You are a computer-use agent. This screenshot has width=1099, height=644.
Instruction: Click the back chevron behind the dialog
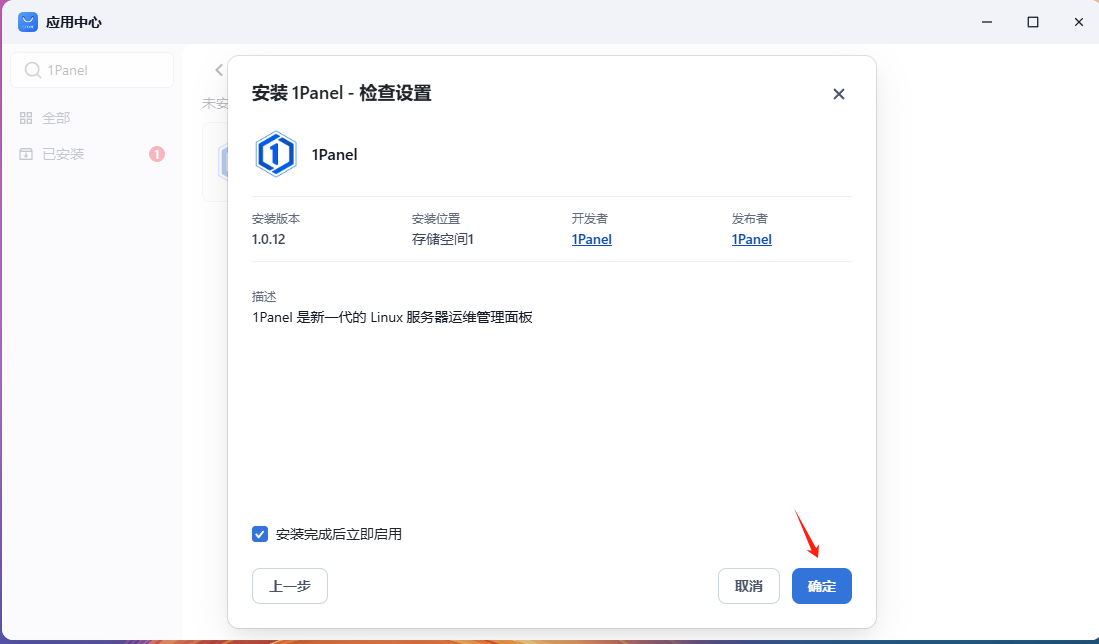(x=219, y=70)
